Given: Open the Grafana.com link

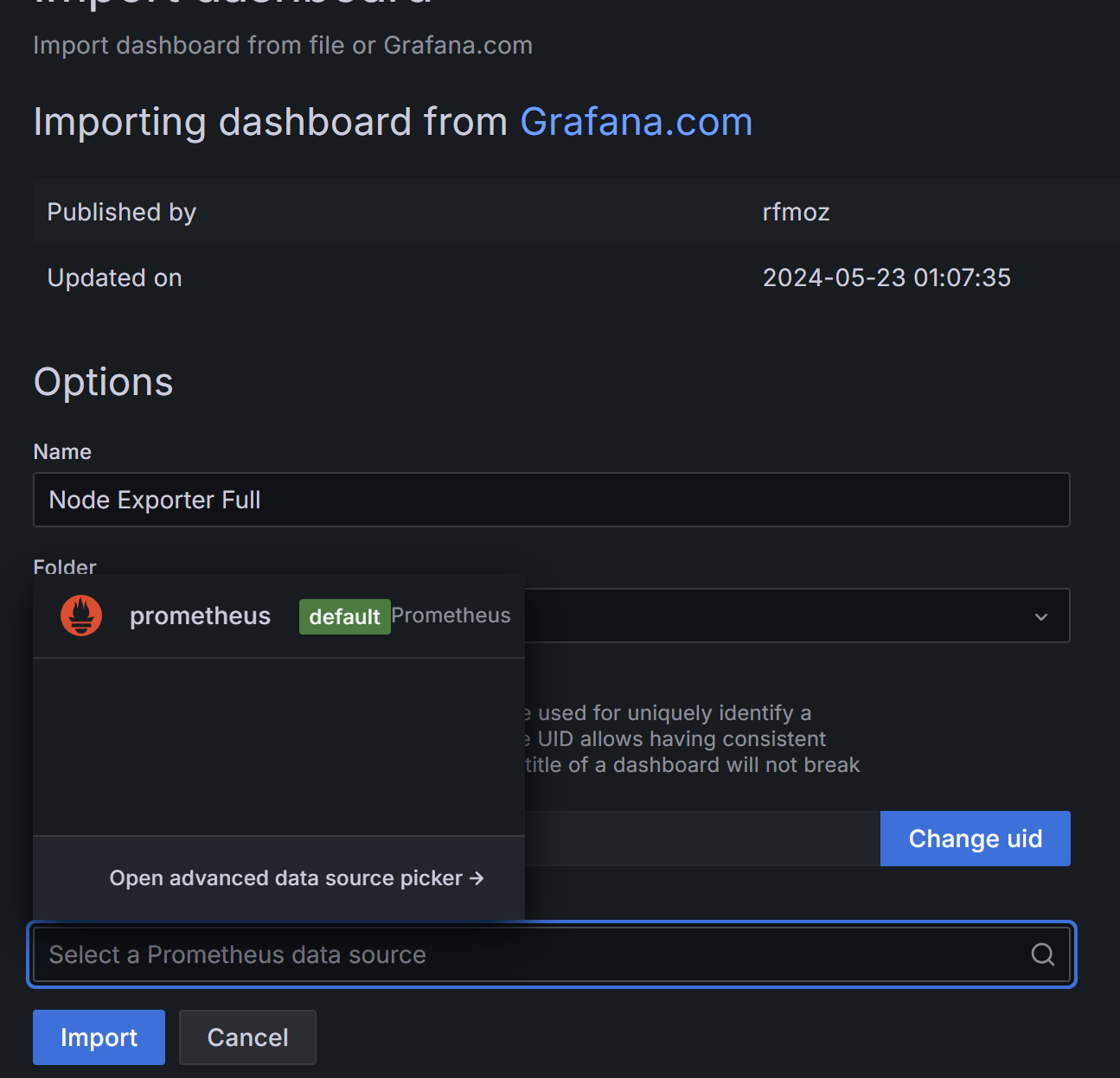Looking at the screenshot, I should tap(637, 122).
